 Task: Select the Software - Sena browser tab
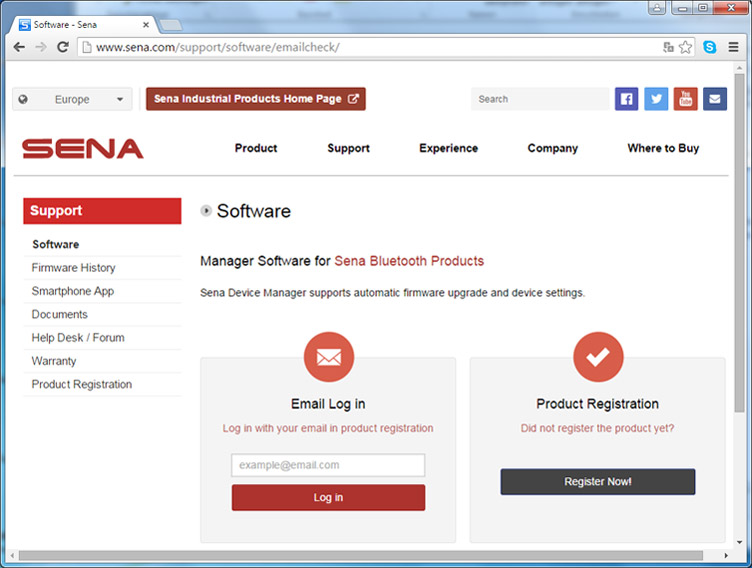pos(84,24)
